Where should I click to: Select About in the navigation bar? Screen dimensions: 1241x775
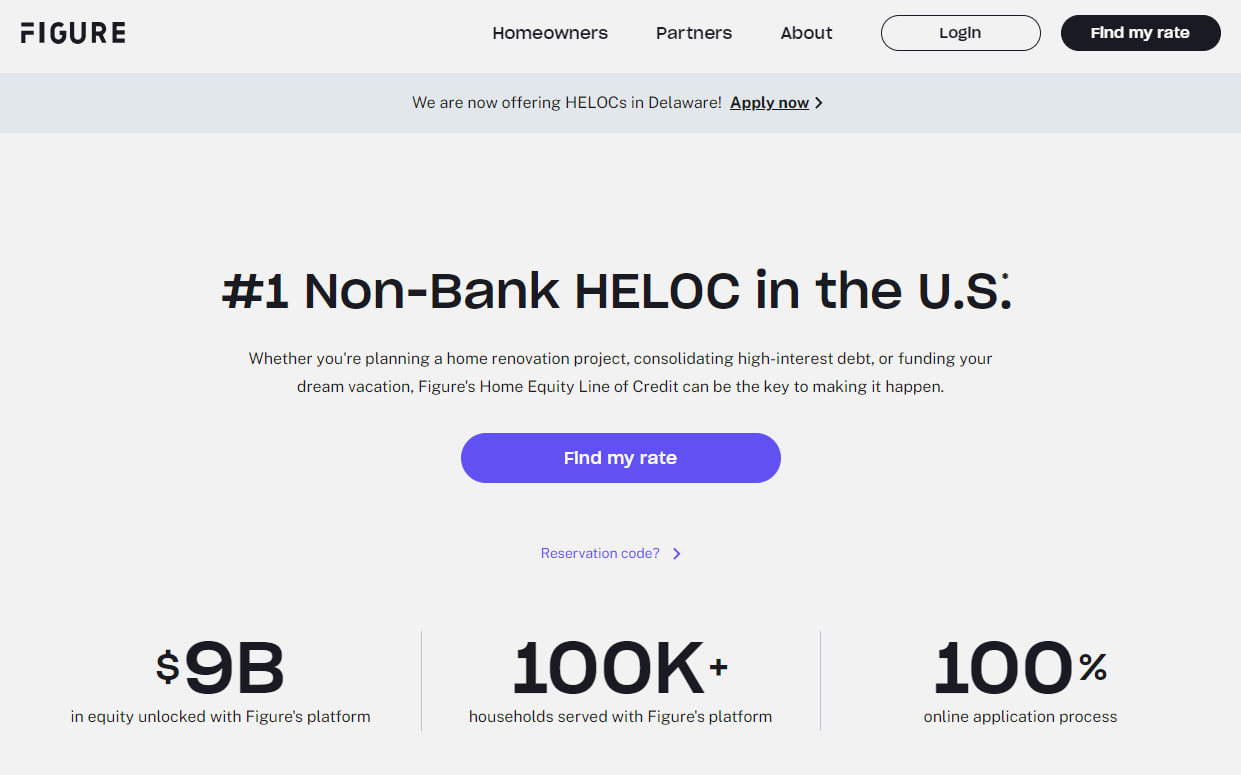coord(806,33)
